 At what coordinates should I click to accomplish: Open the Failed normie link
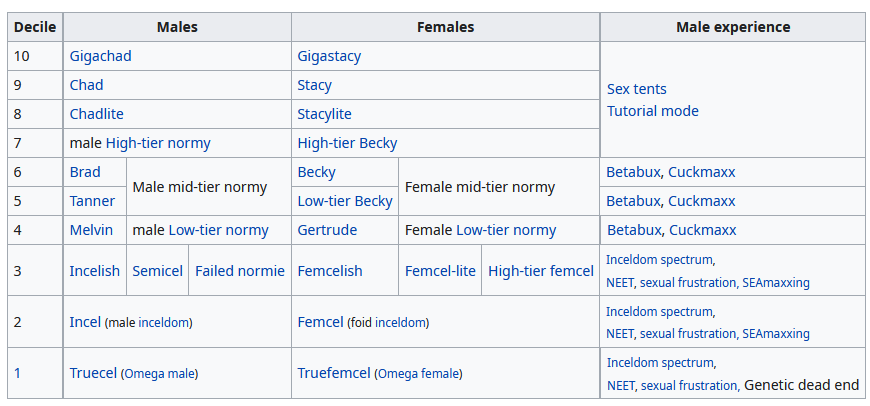[240, 271]
